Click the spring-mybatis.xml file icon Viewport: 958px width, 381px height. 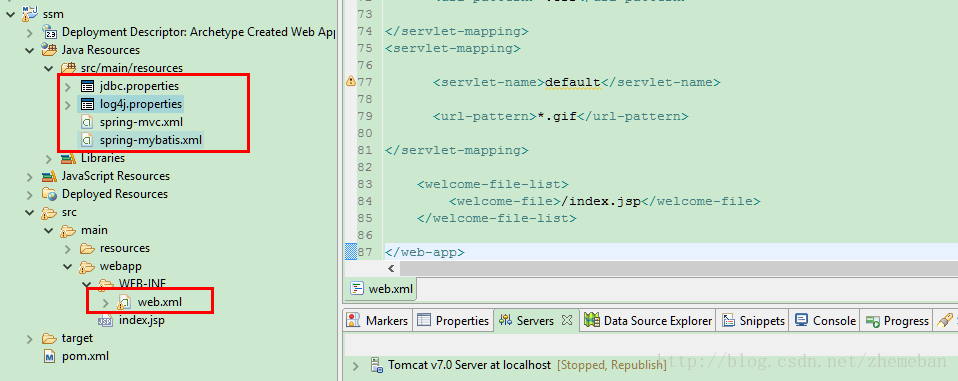coord(87,140)
